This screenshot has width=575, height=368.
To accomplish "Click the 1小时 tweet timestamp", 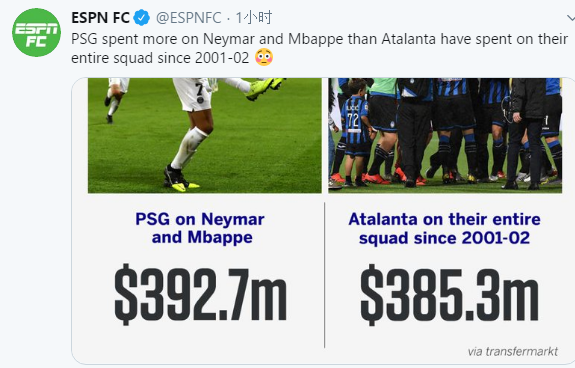I will tap(254, 18).
